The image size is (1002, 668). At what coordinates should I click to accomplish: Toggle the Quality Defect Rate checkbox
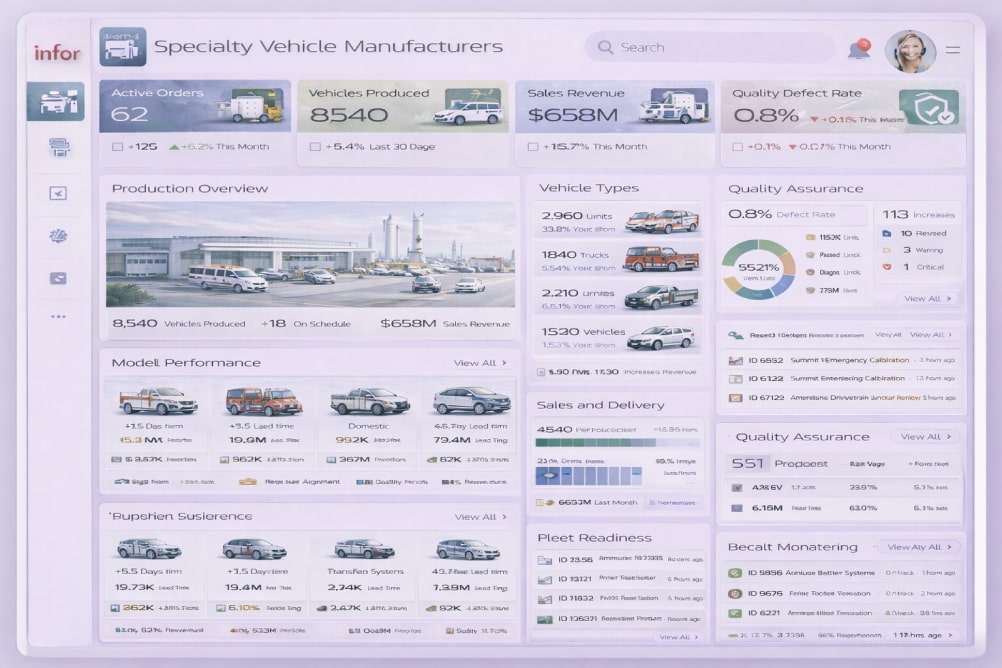737,147
